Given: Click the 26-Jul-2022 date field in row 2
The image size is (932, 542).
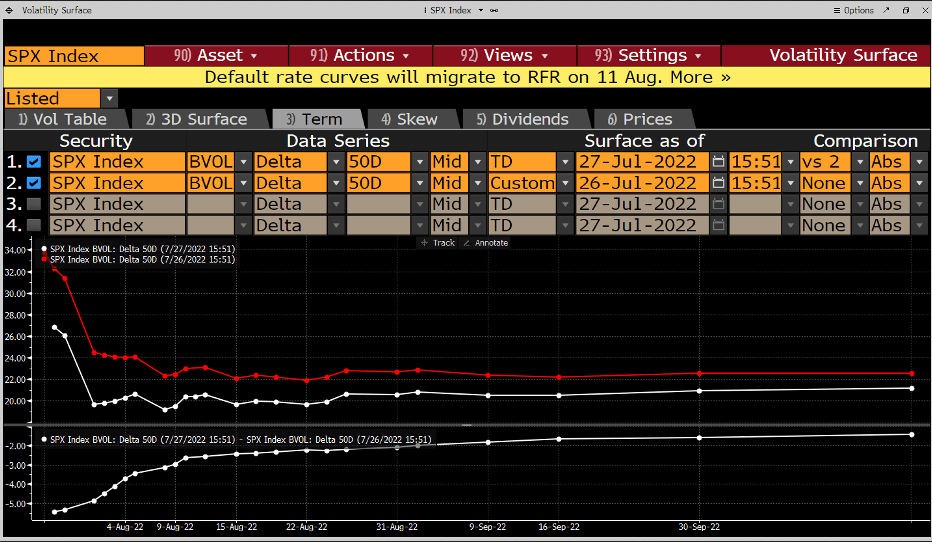Looking at the screenshot, I should tap(642, 183).
